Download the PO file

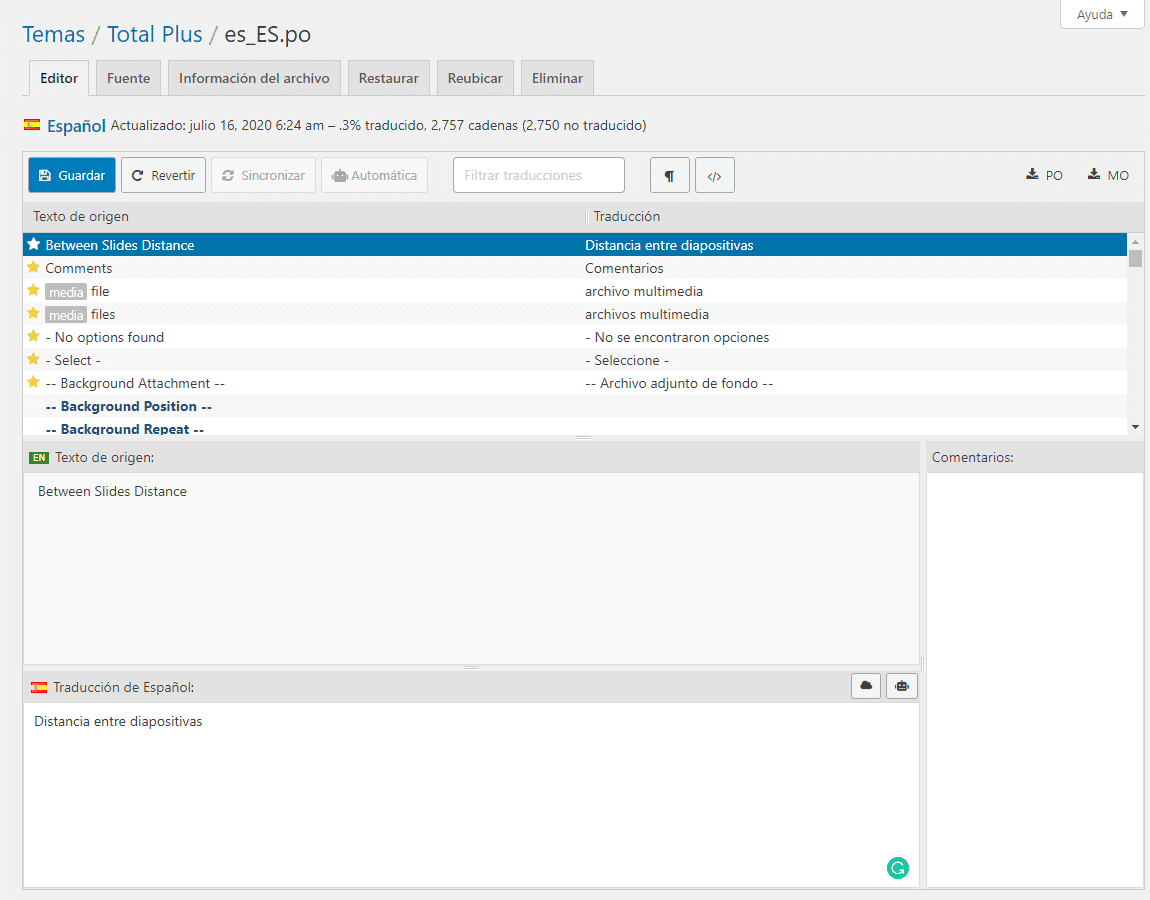tap(1044, 175)
